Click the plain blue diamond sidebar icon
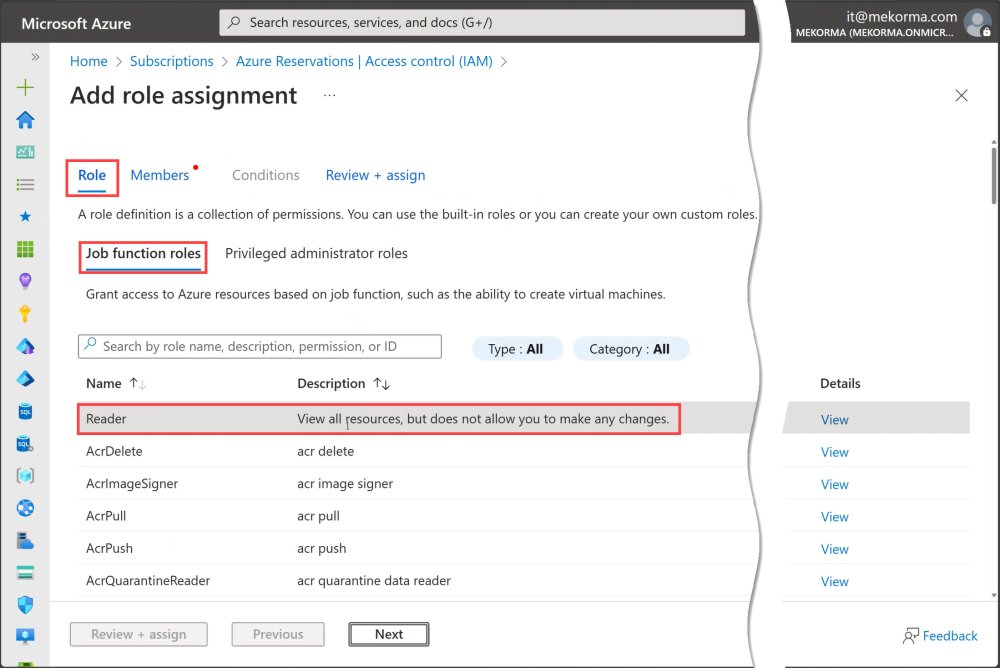The height and width of the screenshot is (668, 1000). pos(25,379)
